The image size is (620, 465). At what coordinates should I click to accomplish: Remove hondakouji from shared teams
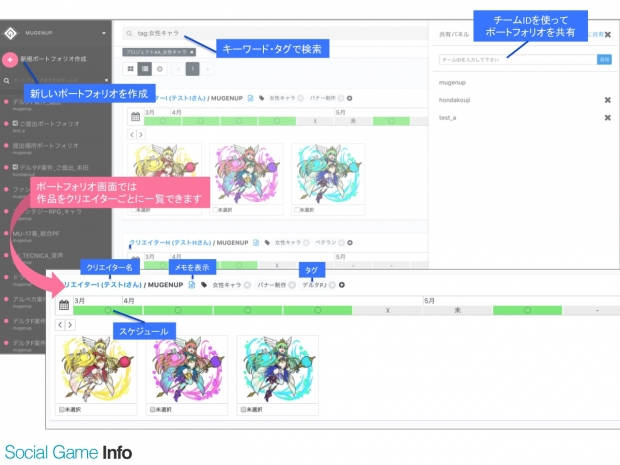pos(608,100)
